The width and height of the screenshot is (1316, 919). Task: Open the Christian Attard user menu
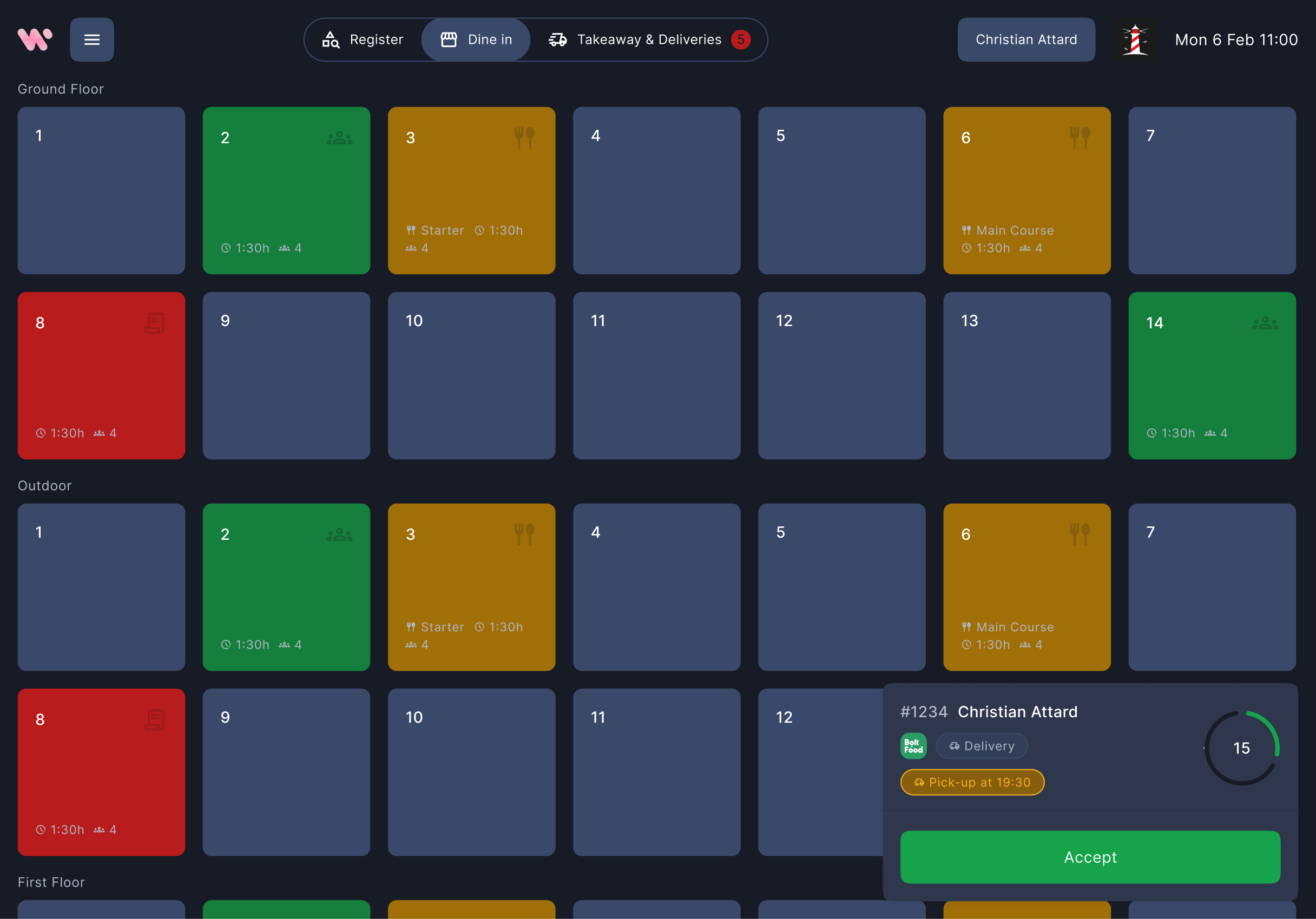[x=1026, y=39]
